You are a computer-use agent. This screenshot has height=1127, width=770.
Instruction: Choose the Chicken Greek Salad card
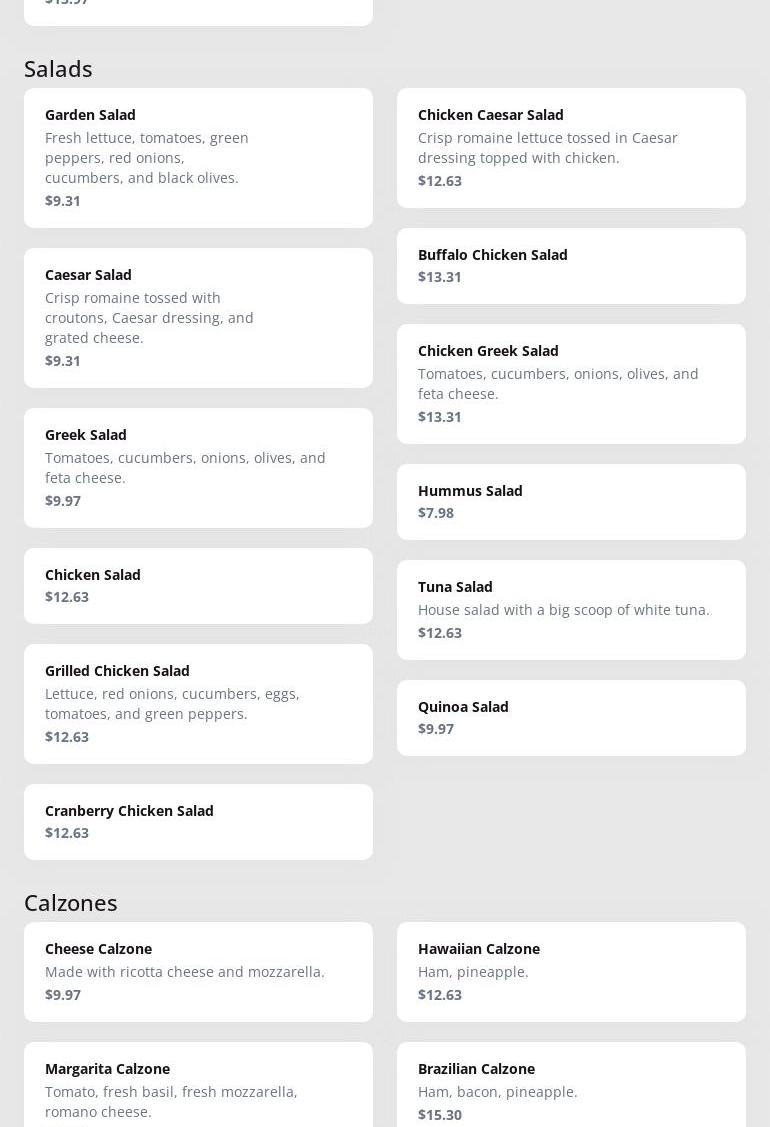tap(571, 383)
